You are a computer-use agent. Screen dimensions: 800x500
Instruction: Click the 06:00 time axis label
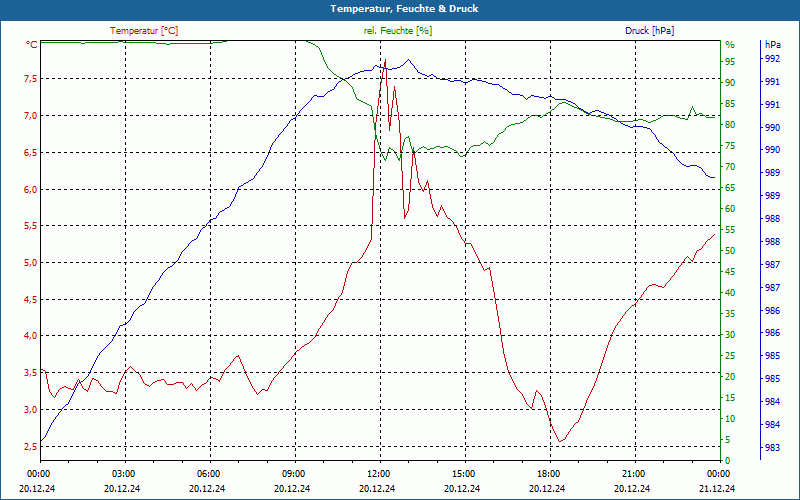tap(209, 473)
